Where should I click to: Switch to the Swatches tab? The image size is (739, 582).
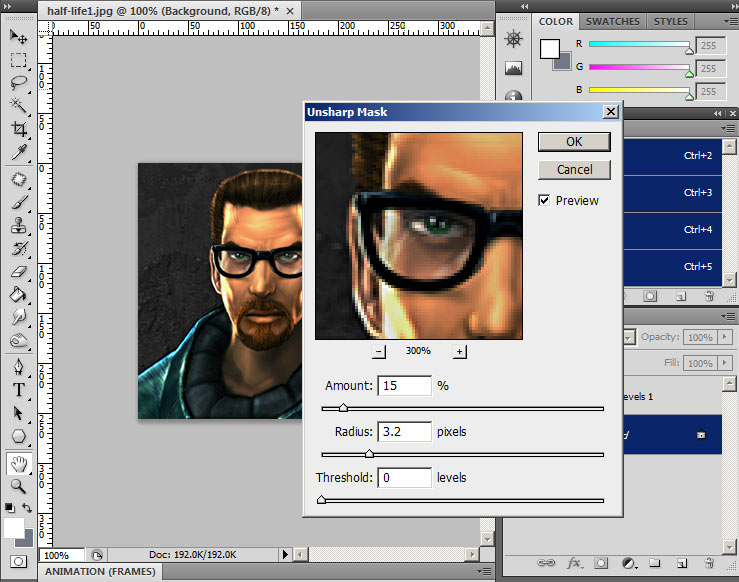(612, 22)
